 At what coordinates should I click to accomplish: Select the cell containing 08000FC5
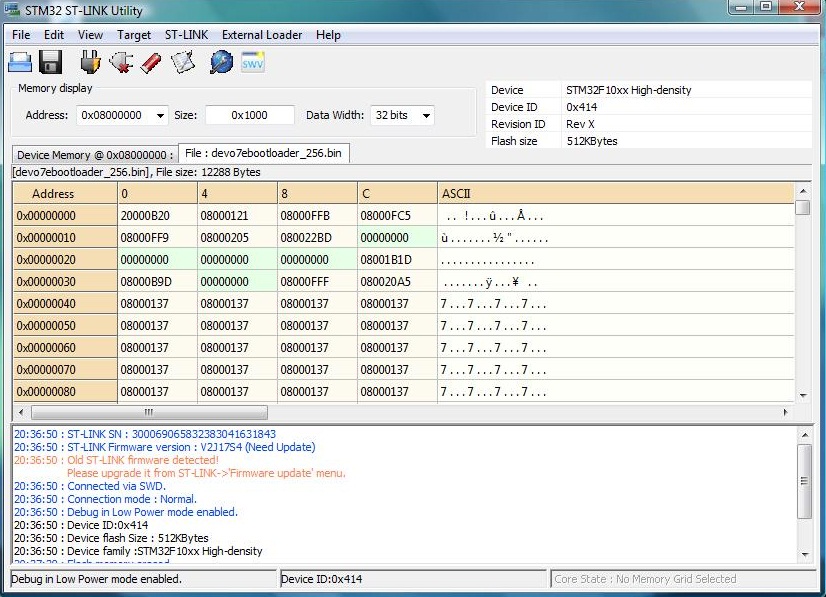(x=398, y=216)
